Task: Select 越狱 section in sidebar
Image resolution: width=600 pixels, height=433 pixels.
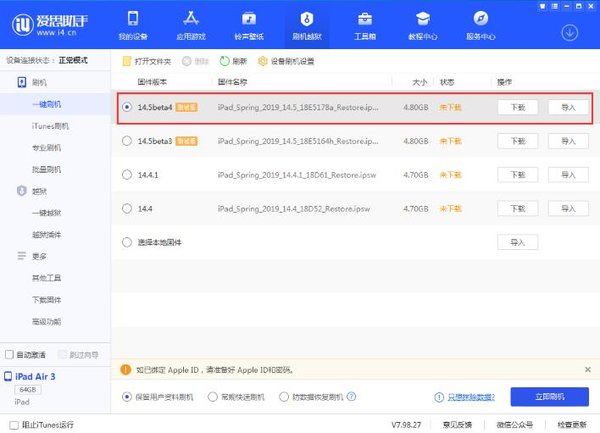Action: [32, 191]
